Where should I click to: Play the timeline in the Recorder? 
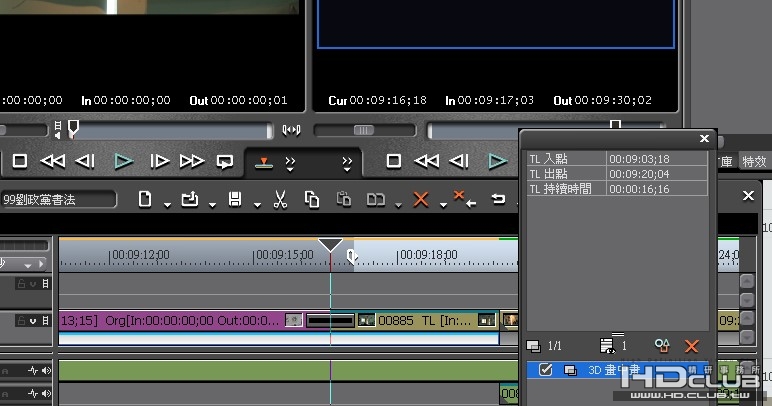point(497,161)
